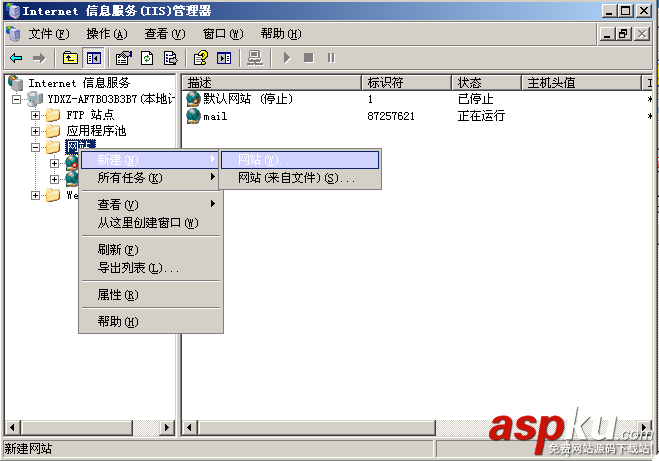The image size is (659, 461).
Task: Click the 网站 folder icon in tree
Action: (x=53, y=147)
